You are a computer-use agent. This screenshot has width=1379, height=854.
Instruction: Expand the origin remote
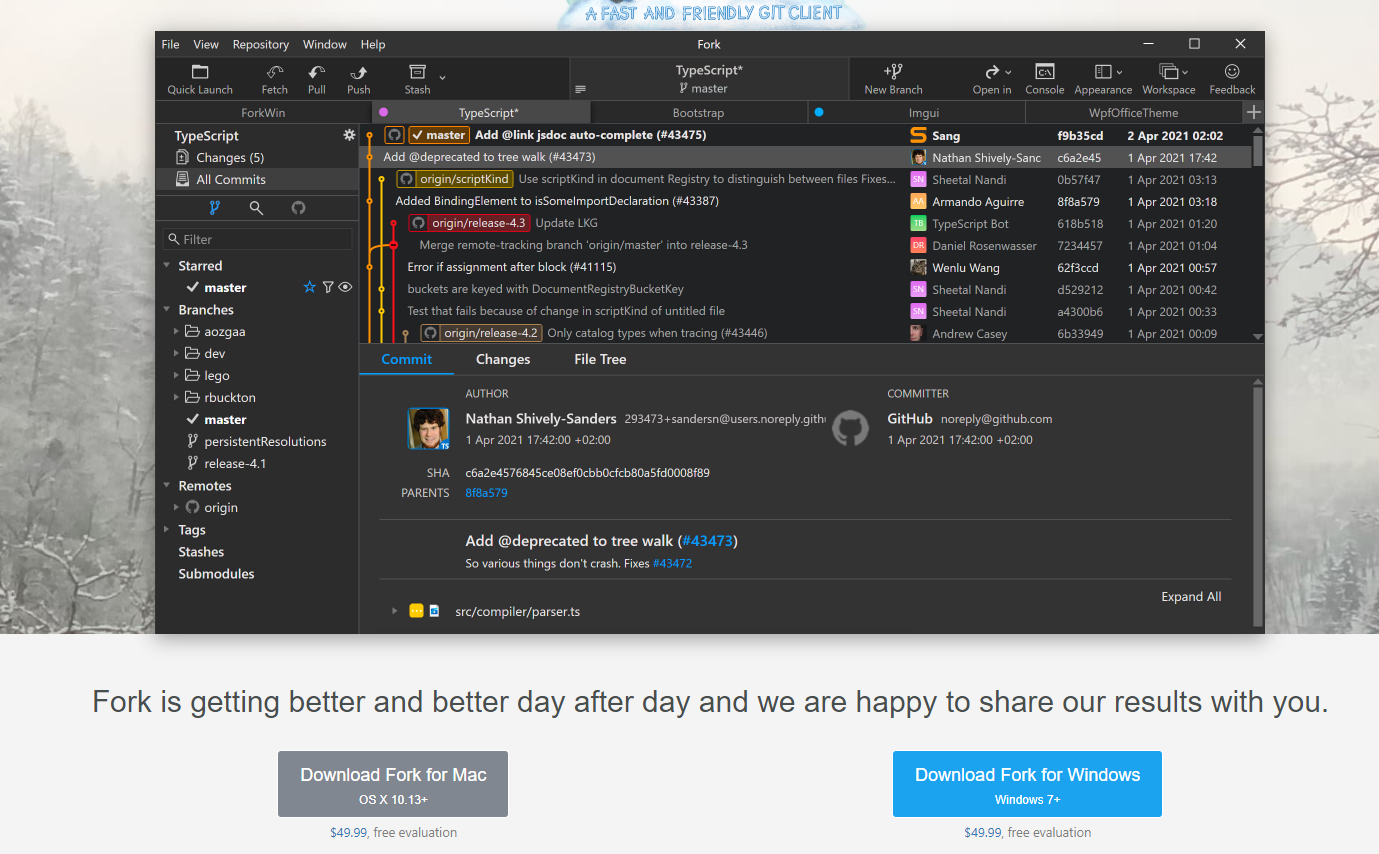coord(177,507)
